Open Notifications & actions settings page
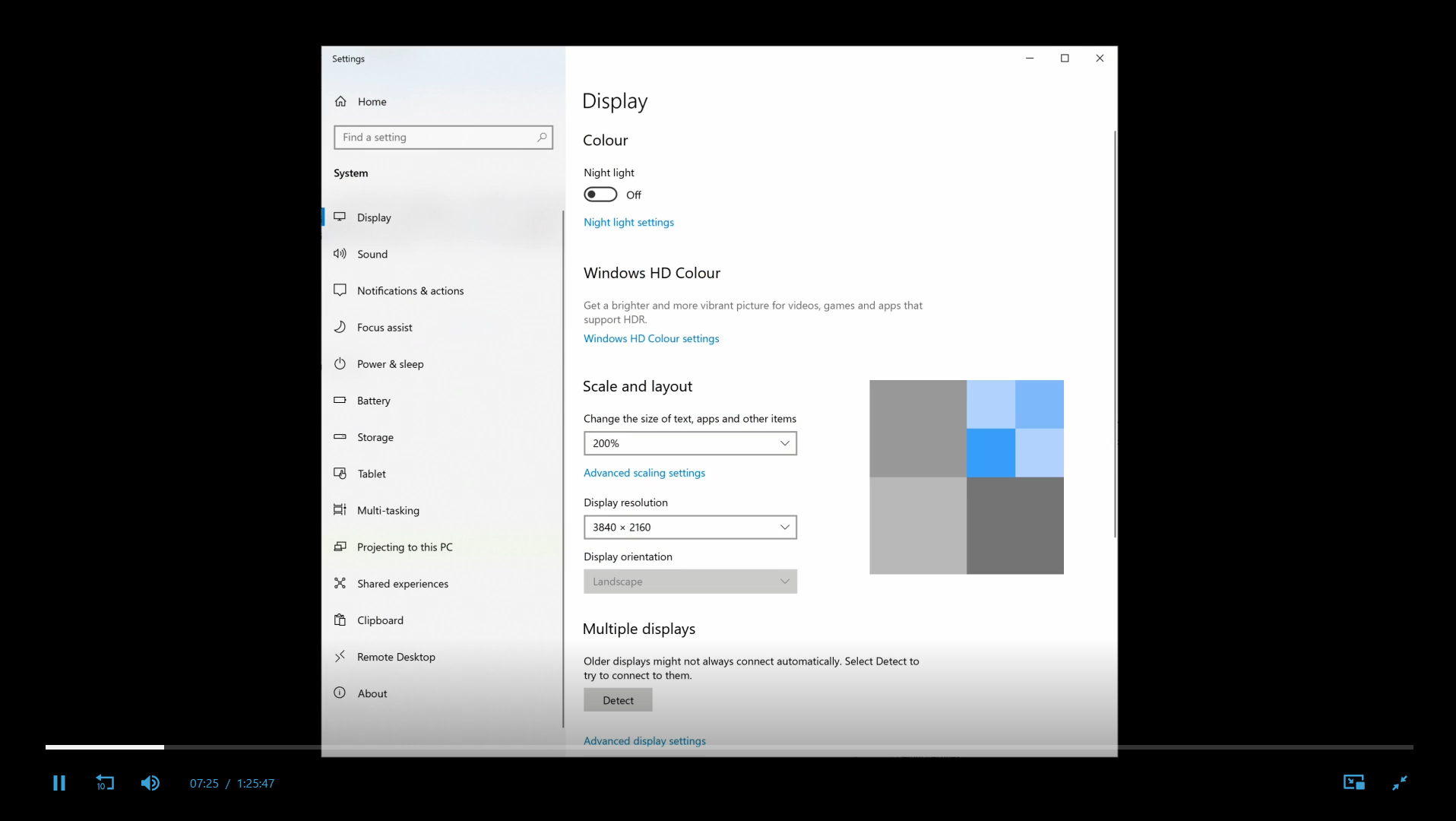 (442, 290)
